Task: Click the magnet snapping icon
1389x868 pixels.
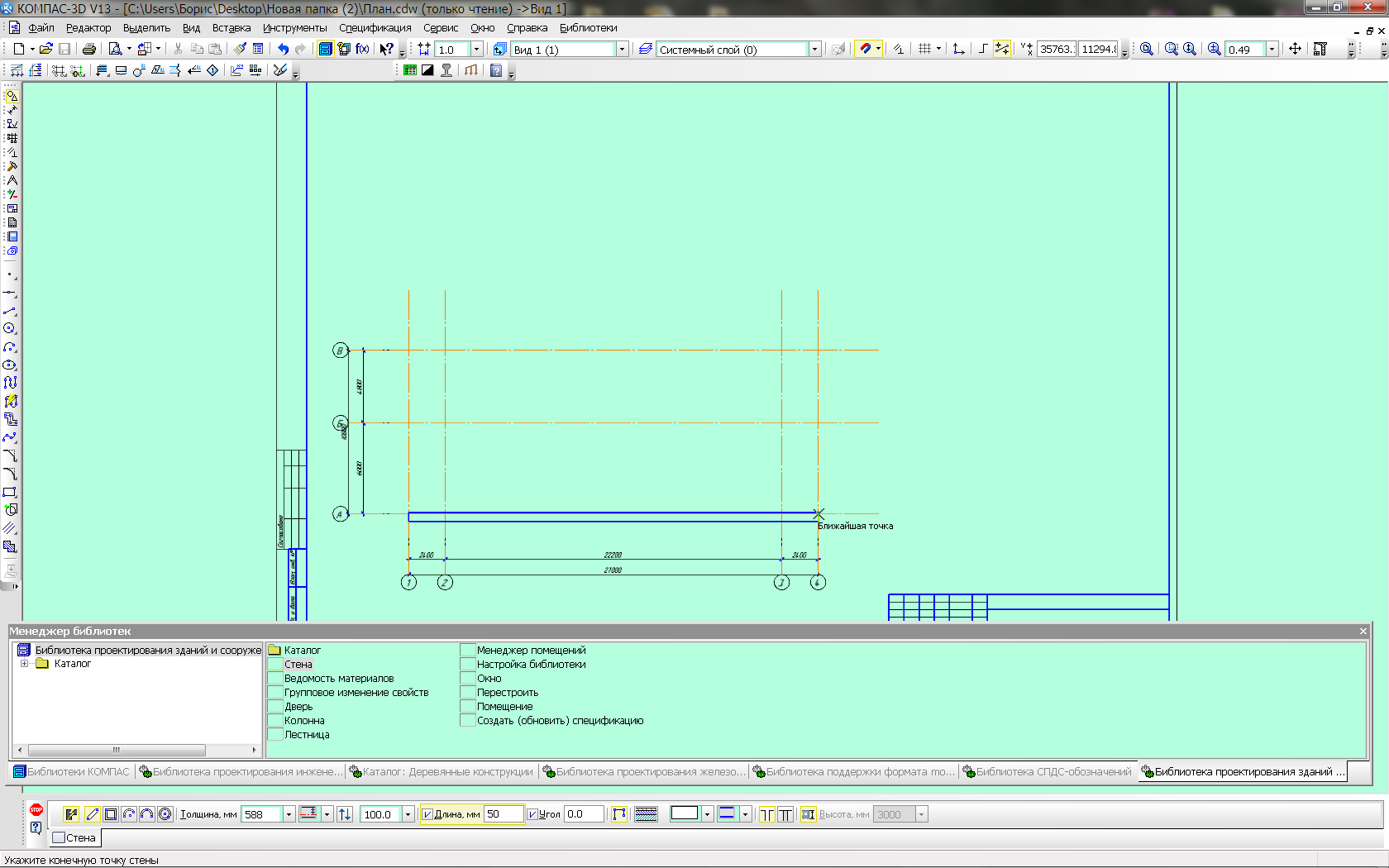Action: pos(865,50)
